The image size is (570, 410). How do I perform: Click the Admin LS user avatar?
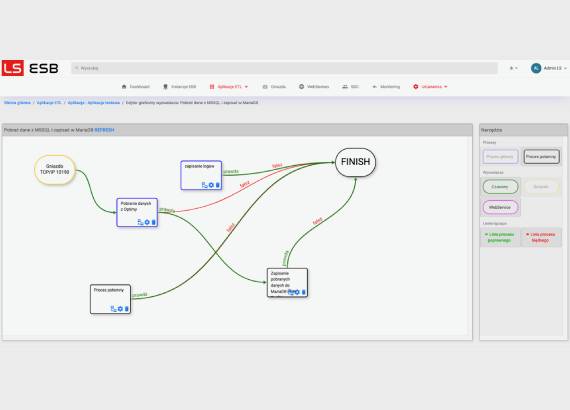coord(536,68)
